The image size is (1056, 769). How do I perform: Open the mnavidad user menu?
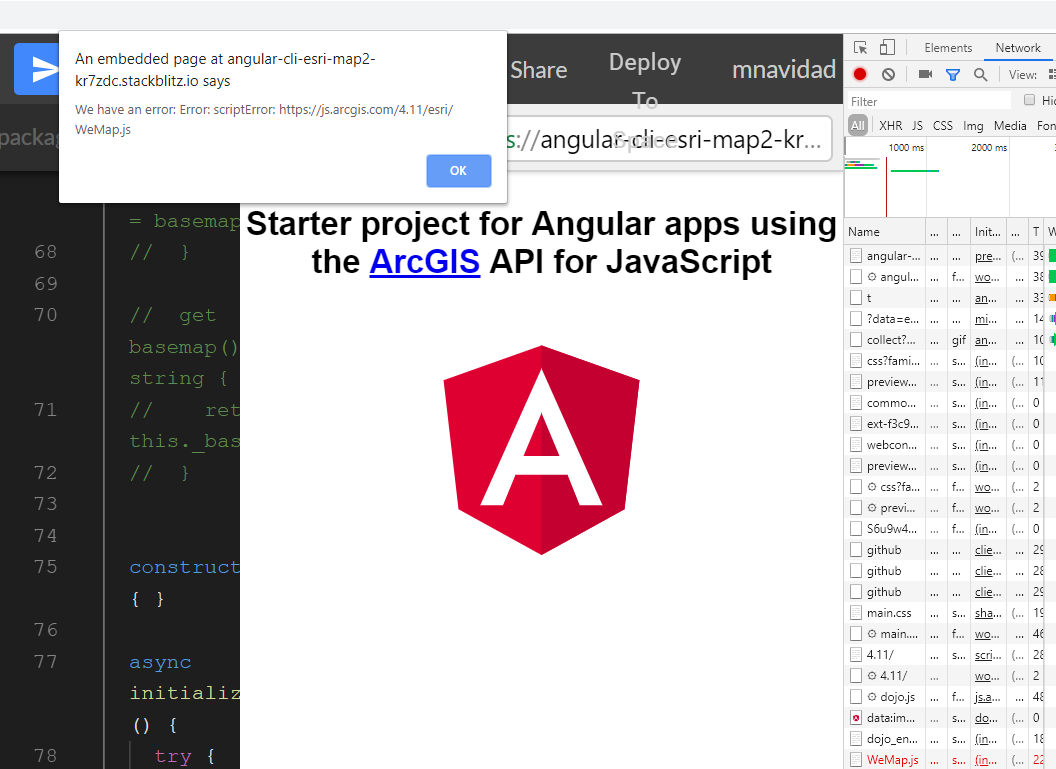pyautogui.click(x=784, y=69)
